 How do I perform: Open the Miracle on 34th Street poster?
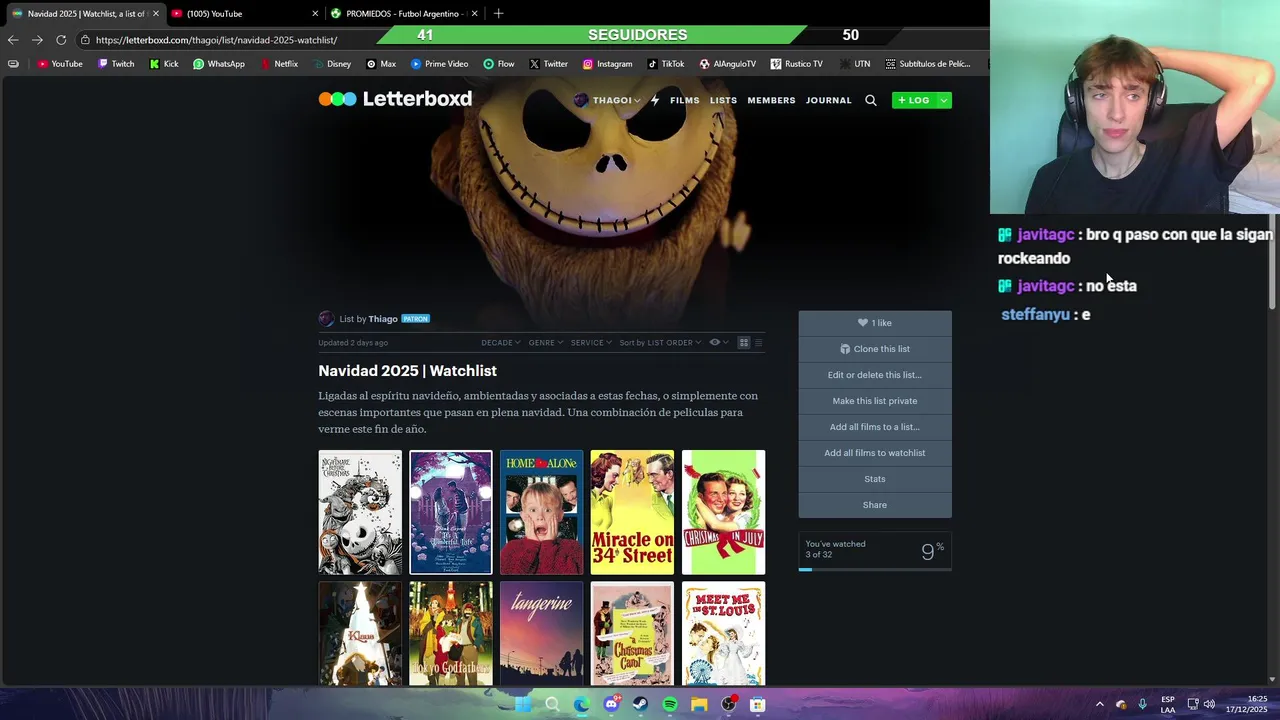point(632,512)
